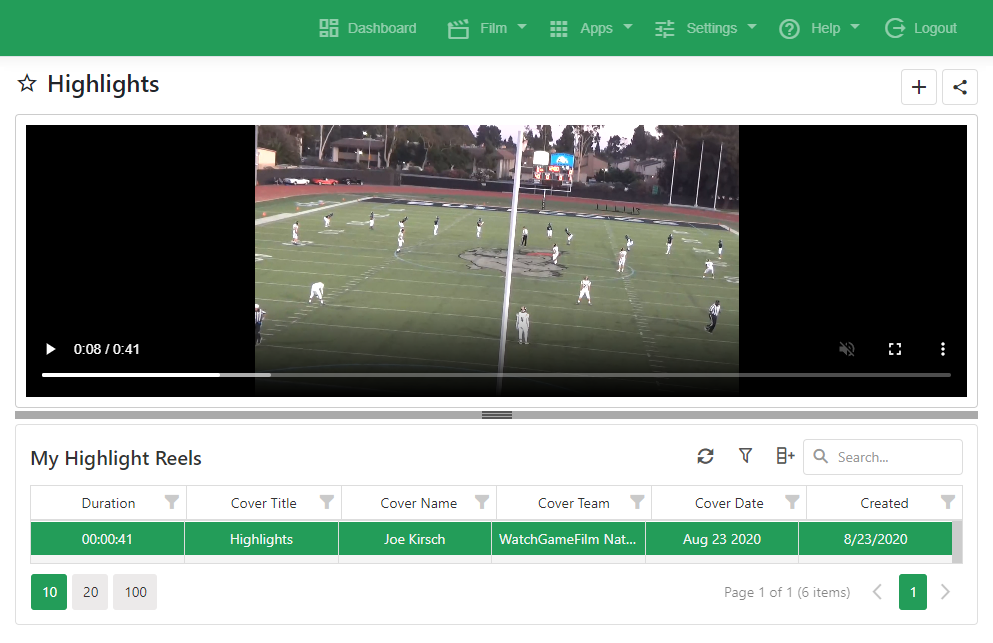This screenshot has height=643, width=993.
Task: Click the plus icon to add highlight
Action: 919,87
